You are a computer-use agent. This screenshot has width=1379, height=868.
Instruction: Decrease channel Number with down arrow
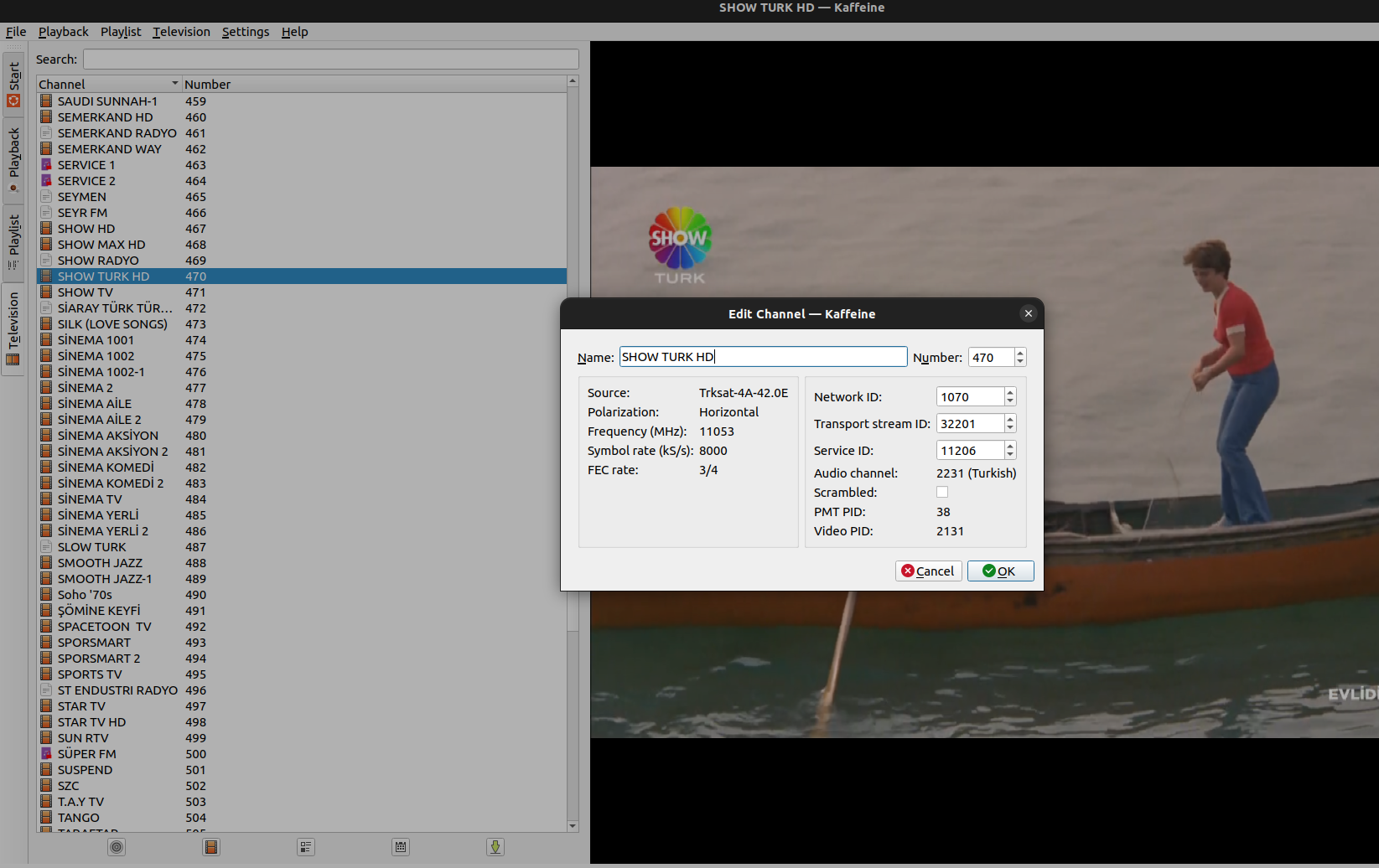pos(1020,361)
